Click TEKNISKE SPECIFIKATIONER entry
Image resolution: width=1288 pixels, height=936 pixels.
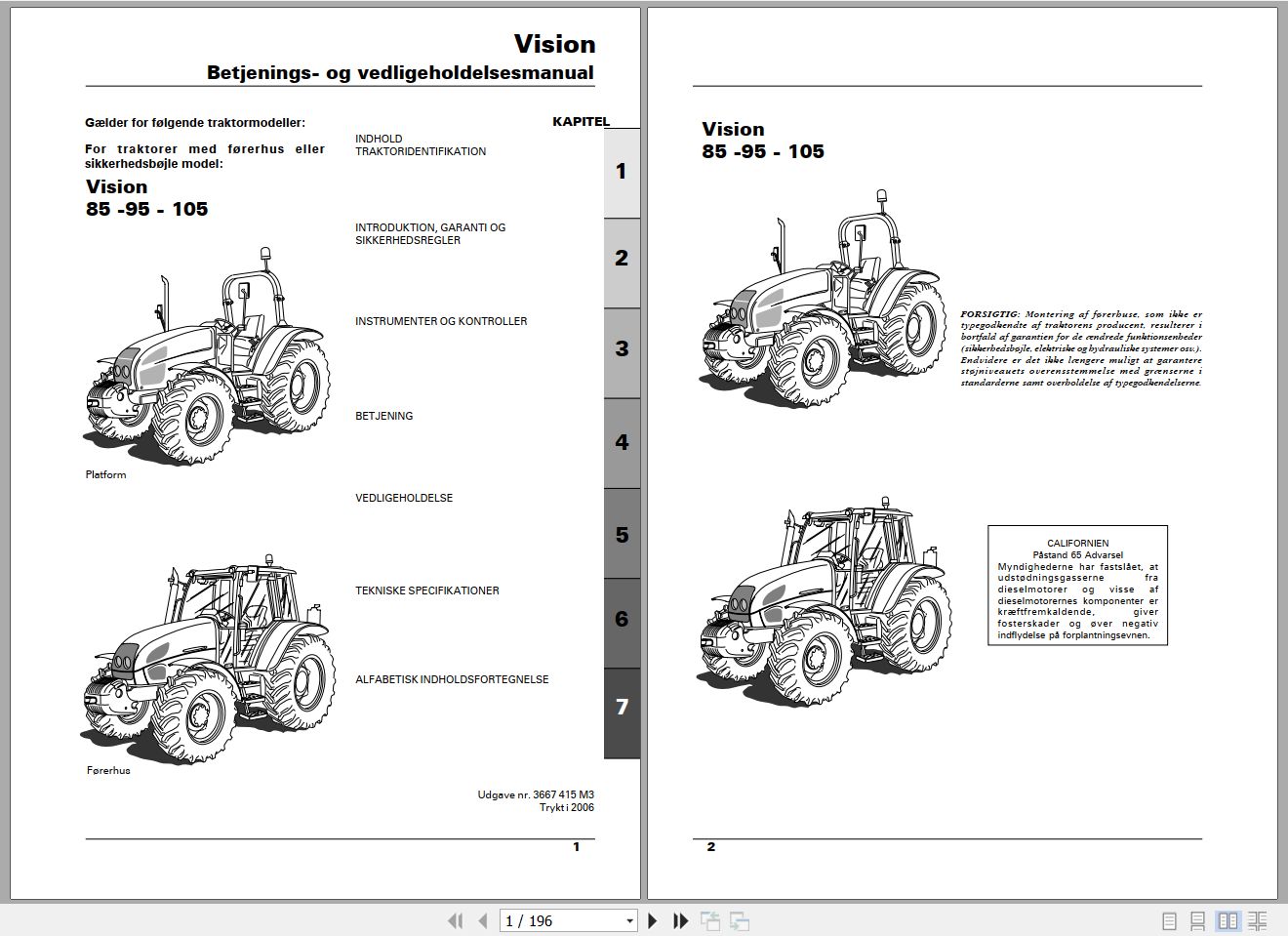tap(427, 590)
